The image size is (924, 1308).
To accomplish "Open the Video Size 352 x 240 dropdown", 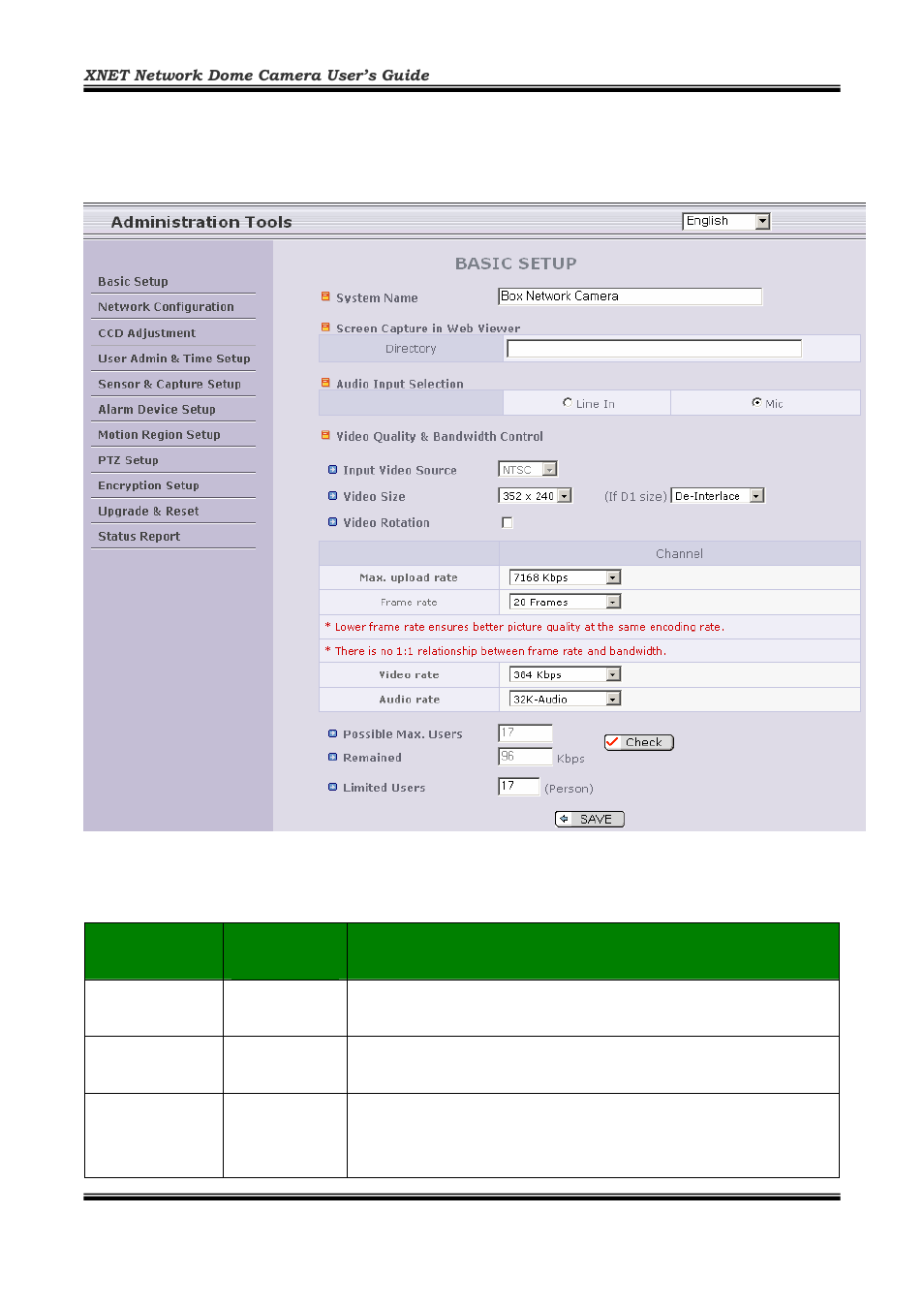I will coord(536,496).
